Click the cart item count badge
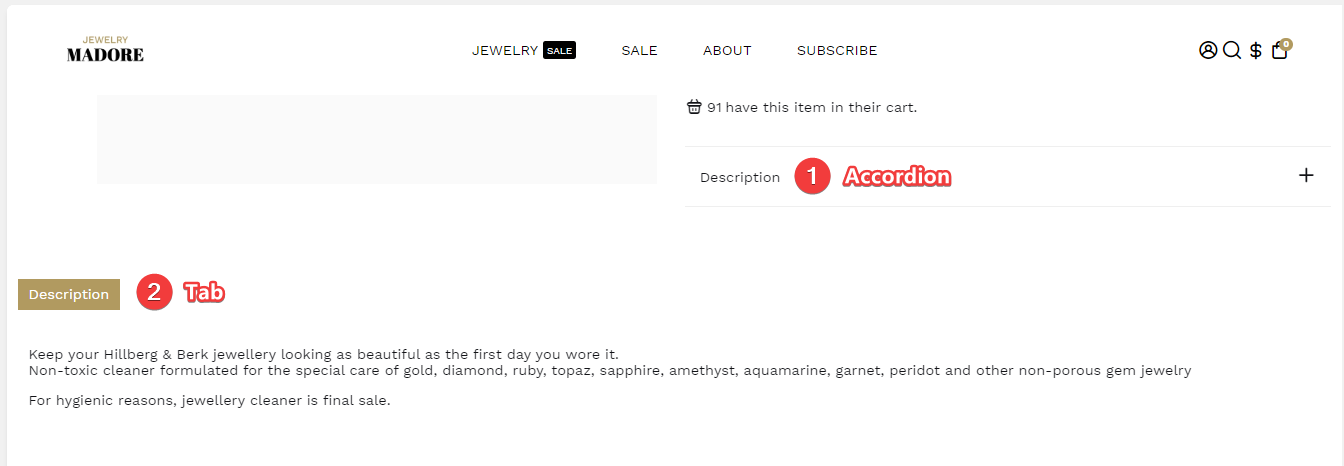Screen dimensions: 1344x466 (1286, 44)
